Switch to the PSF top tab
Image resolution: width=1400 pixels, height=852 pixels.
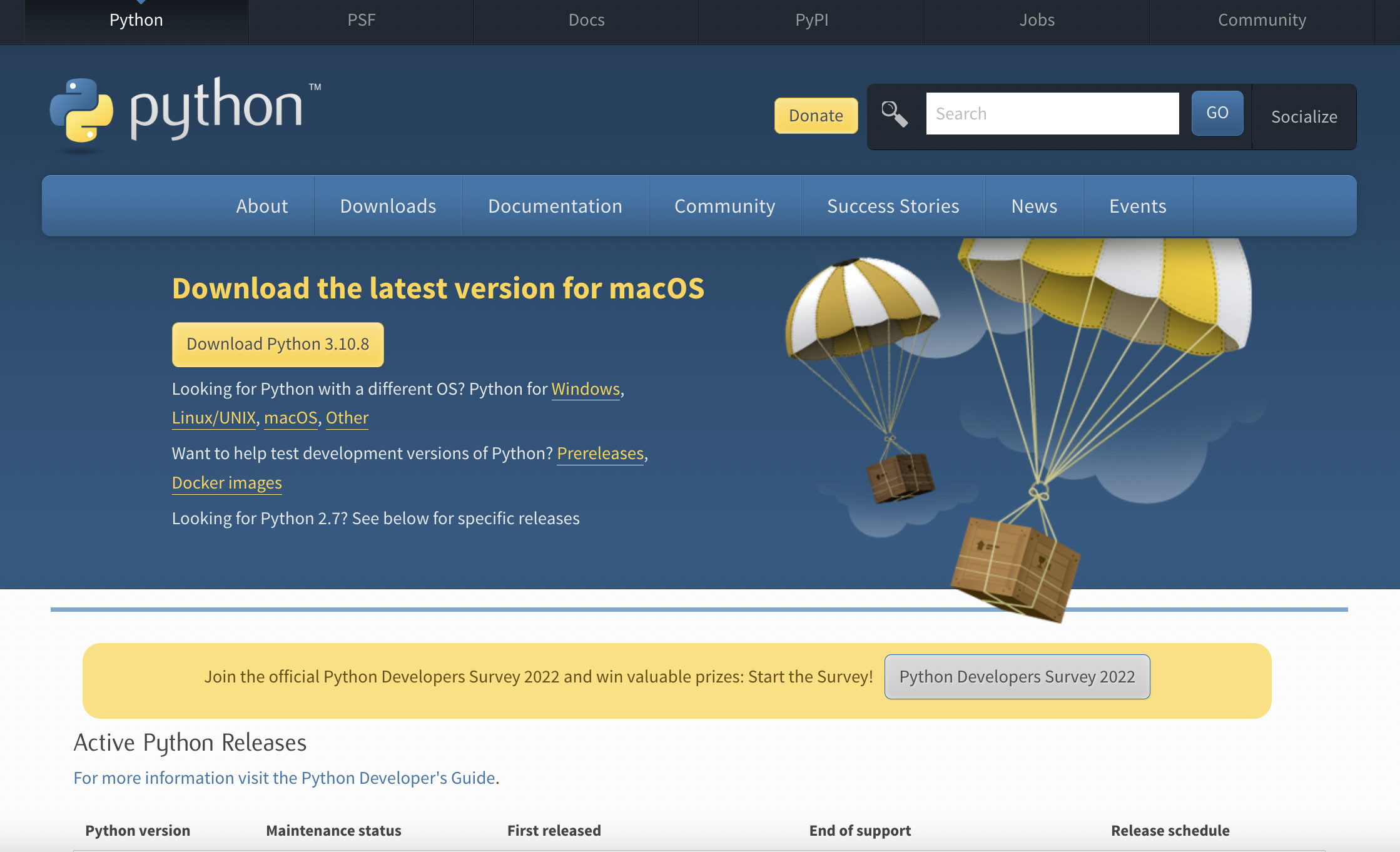click(x=362, y=20)
